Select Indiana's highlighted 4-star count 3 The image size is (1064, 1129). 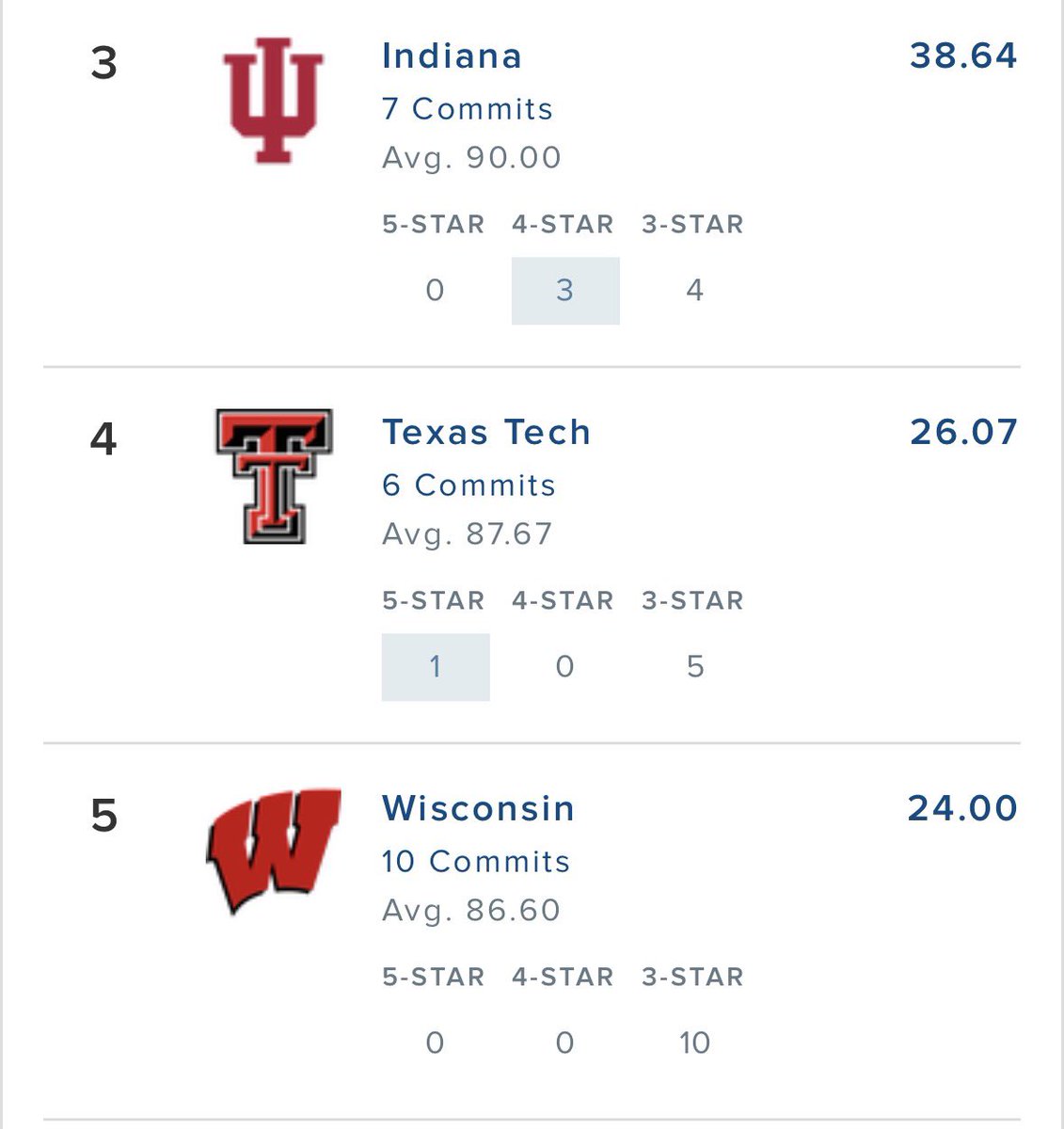click(x=565, y=291)
